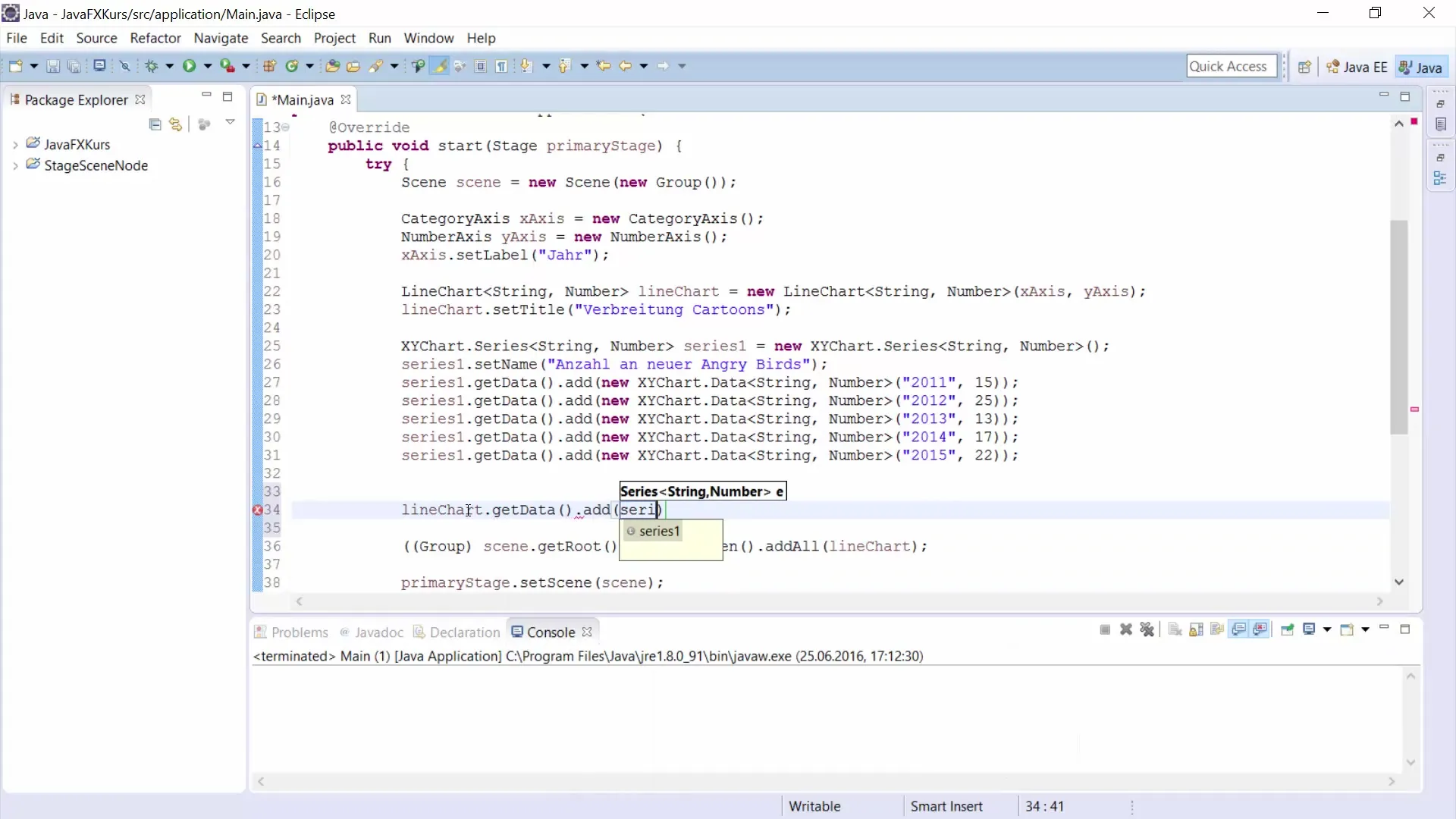Image resolution: width=1456 pixels, height=819 pixels.
Task: Open the New wizard dropdown arrow
Action: coord(33,67)
